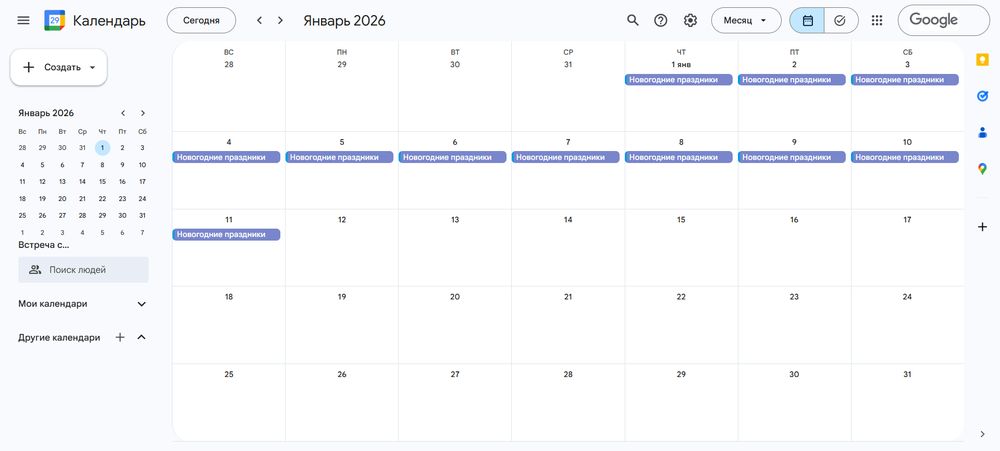The image size is (1000, 451).
Task: Select day 12 in main calendar grid
Action: [x=342, y=219]
